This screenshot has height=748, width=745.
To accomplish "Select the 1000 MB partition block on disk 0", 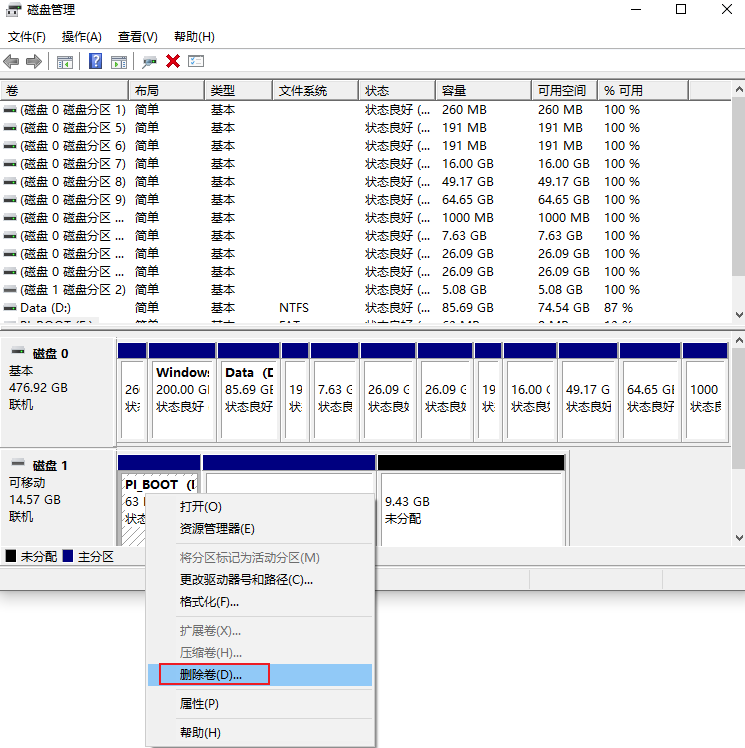I will click(x=705, y=392).
